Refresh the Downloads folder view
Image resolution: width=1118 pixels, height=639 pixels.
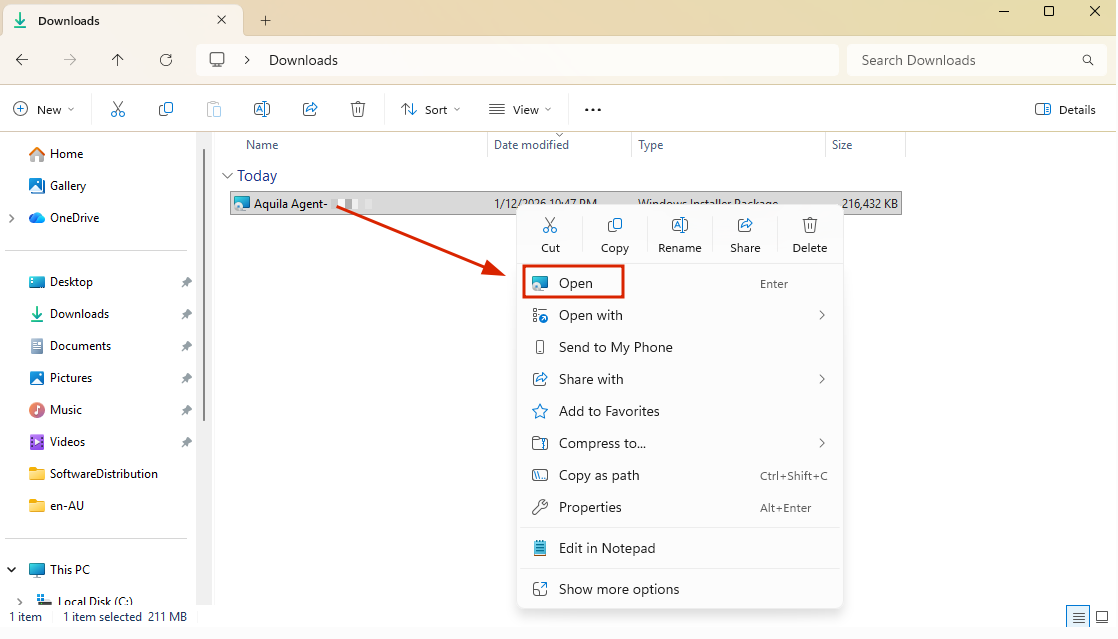tap(166, 60)
